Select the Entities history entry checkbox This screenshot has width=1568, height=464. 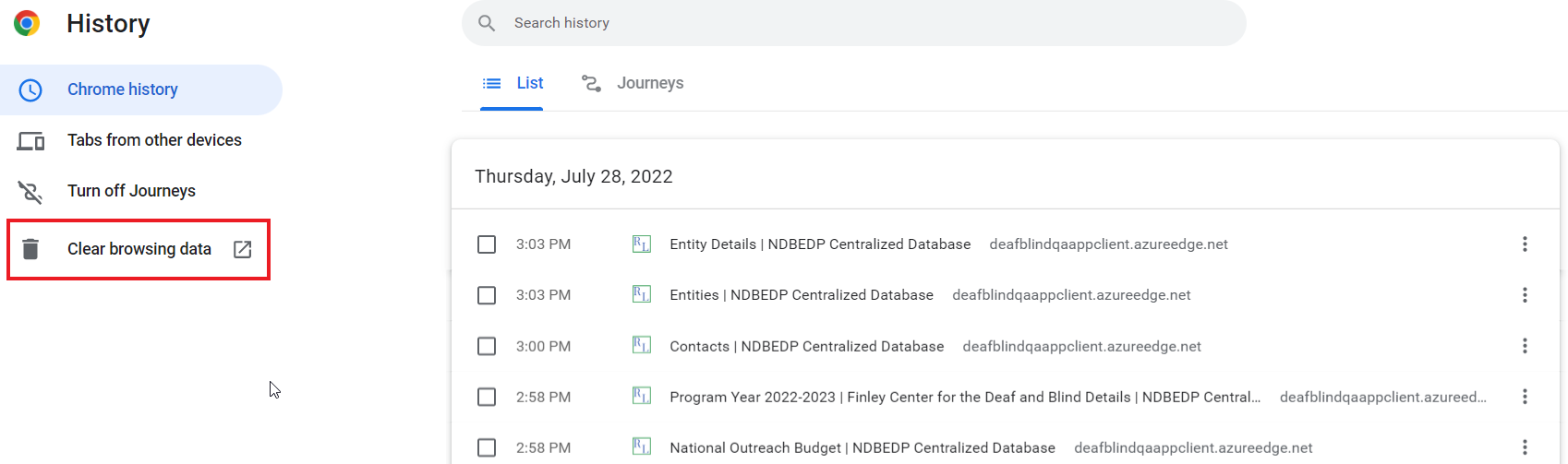487,295
